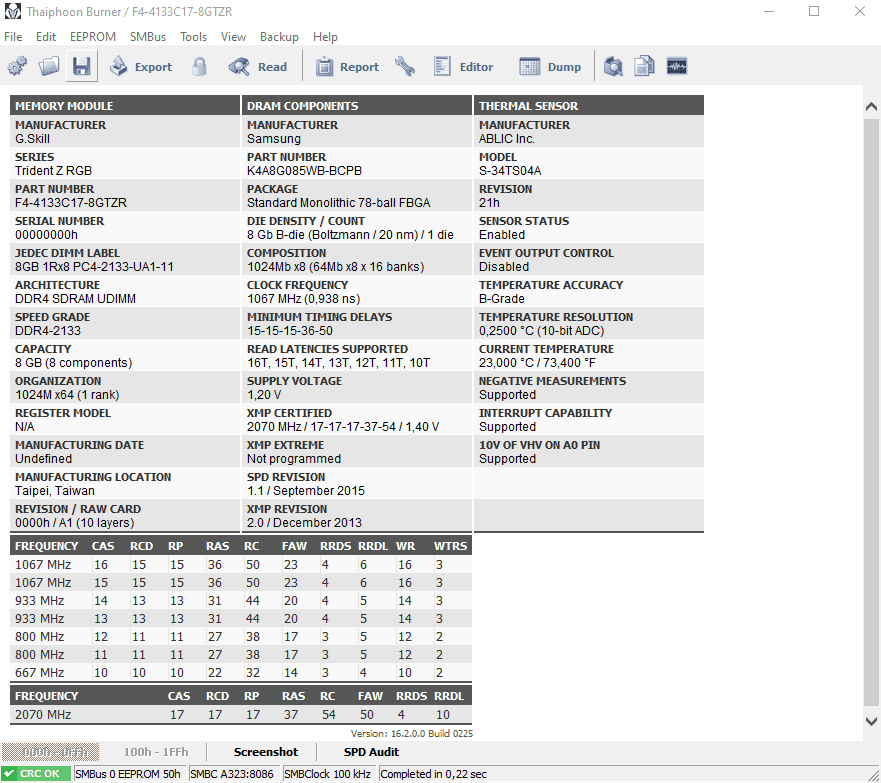Open the Backup menu
Viewport: 881px width, 783px height.
(x=279, y=37)
